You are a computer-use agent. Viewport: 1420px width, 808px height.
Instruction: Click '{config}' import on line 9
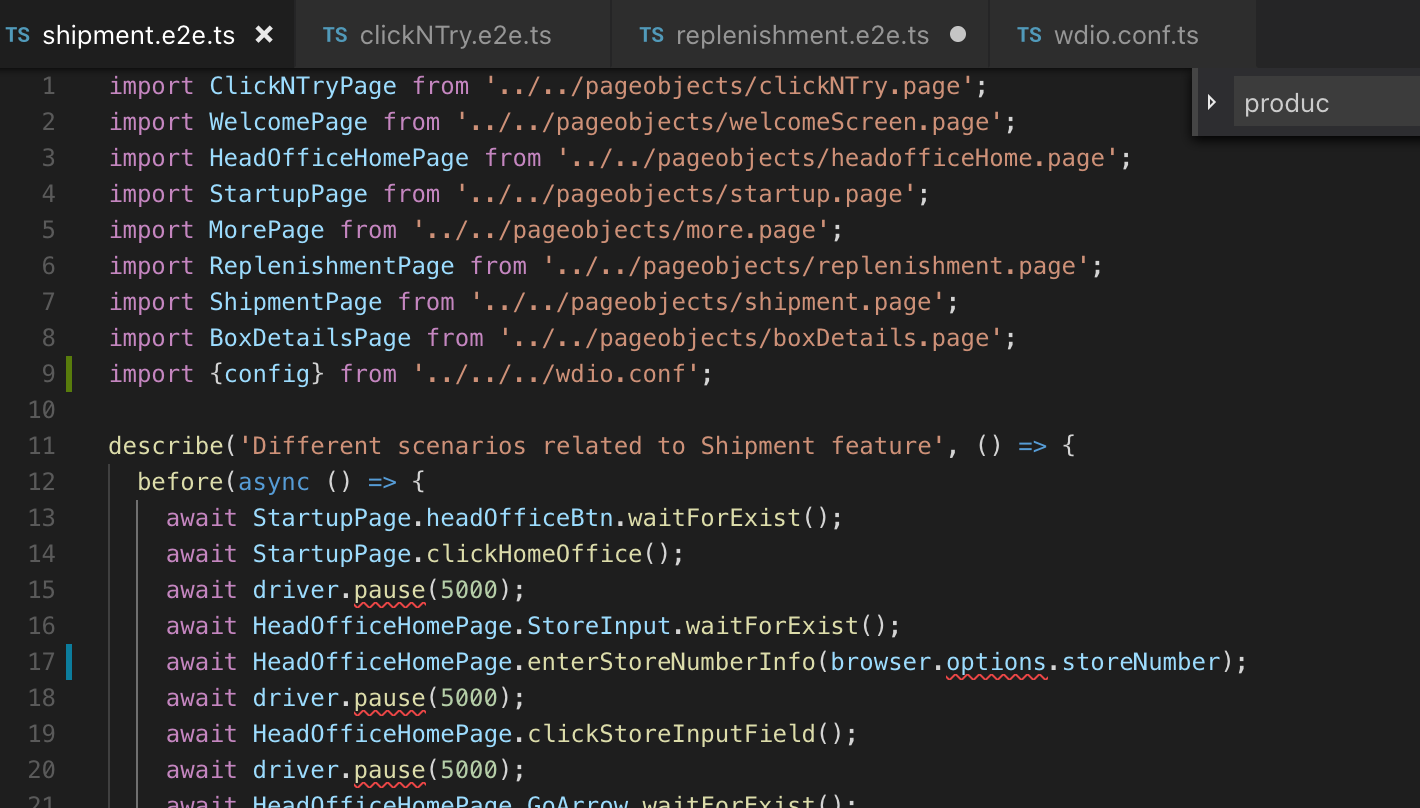[x=267, y=374]
